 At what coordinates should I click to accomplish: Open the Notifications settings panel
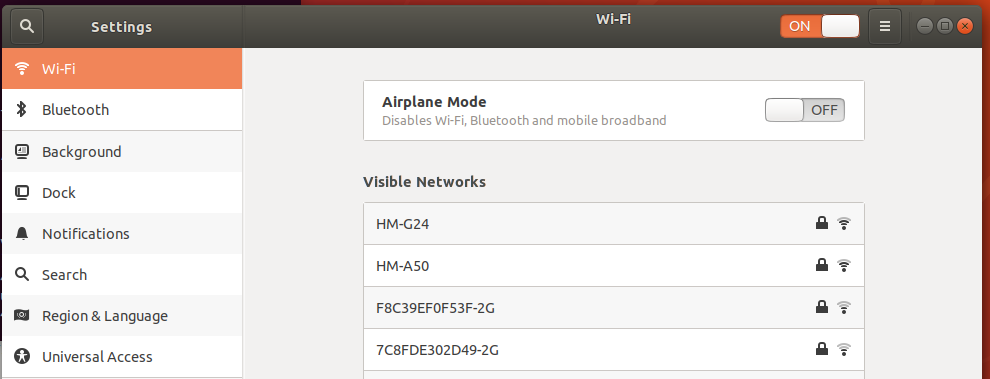[x=122, y=234]
